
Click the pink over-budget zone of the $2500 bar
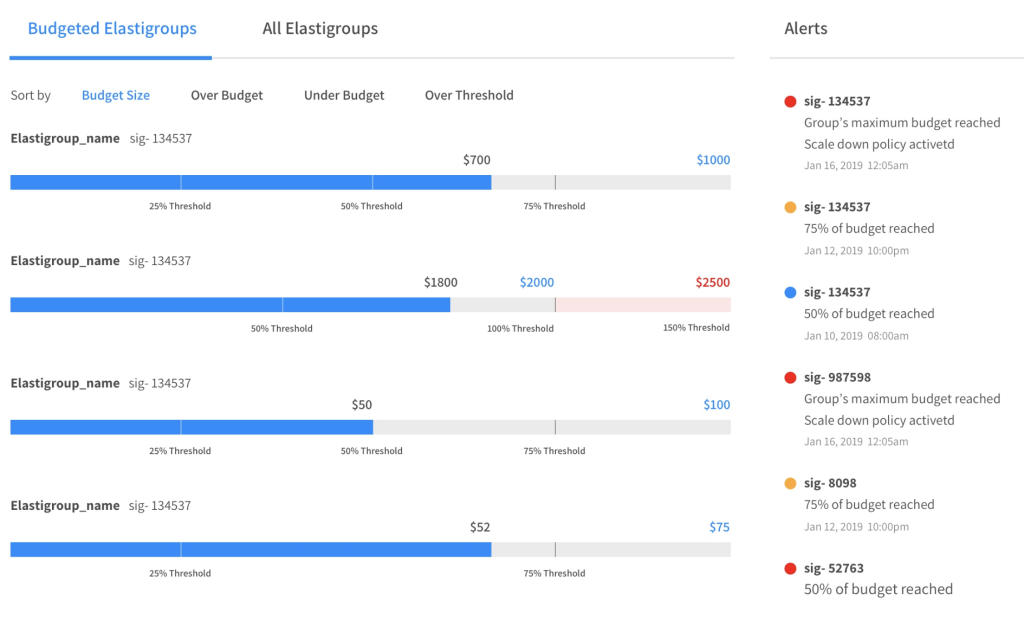pyautogui.click(x=642, y=305)
